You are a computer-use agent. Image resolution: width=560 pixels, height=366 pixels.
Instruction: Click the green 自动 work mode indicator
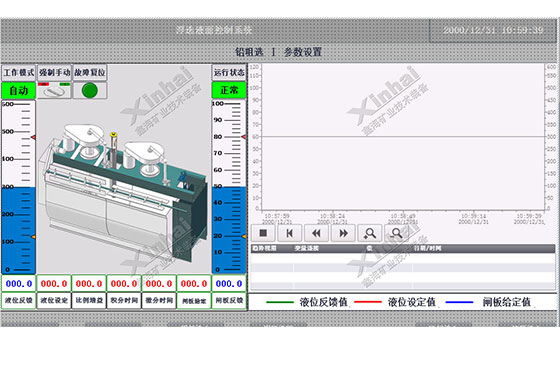(x=19, y=90)
